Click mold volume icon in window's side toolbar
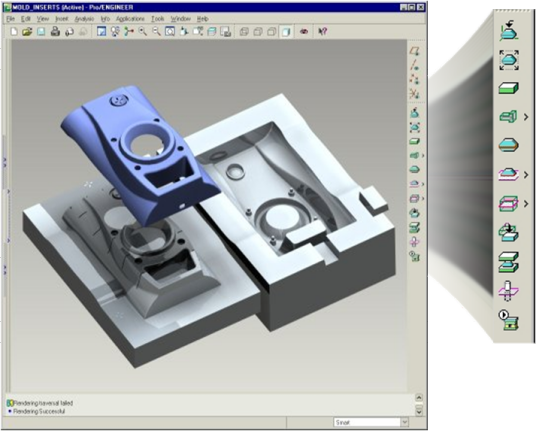536x431 pixels. pos(414,156)
